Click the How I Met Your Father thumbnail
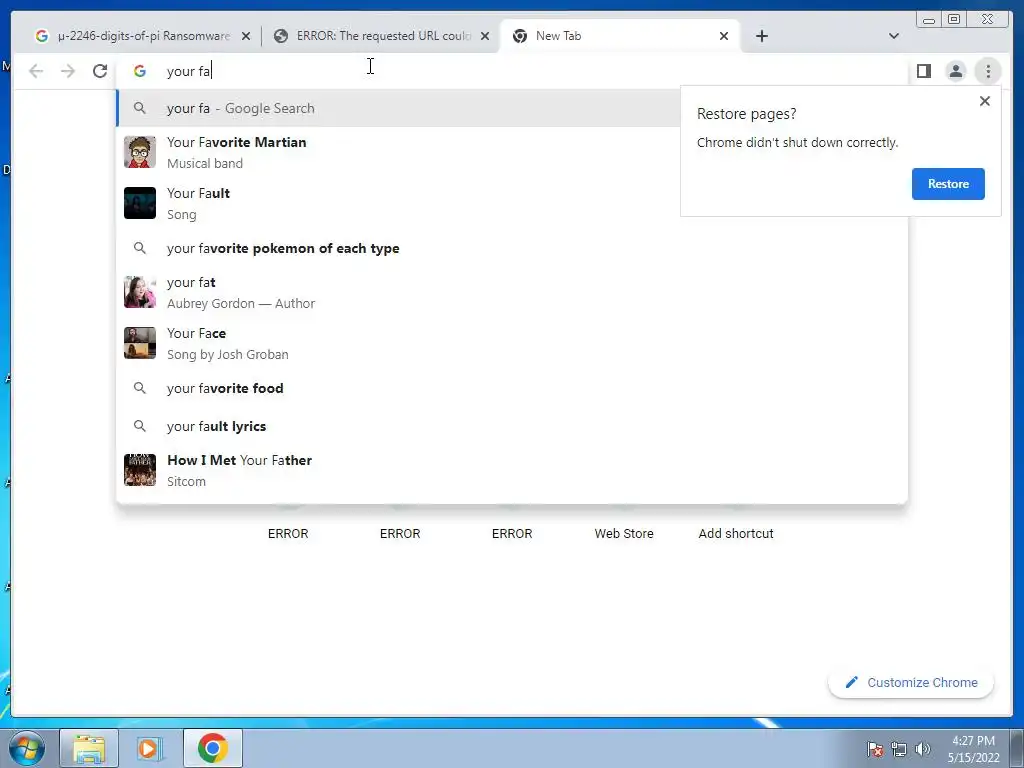This screenshot has width=1024, height=768. click(140, 470)
